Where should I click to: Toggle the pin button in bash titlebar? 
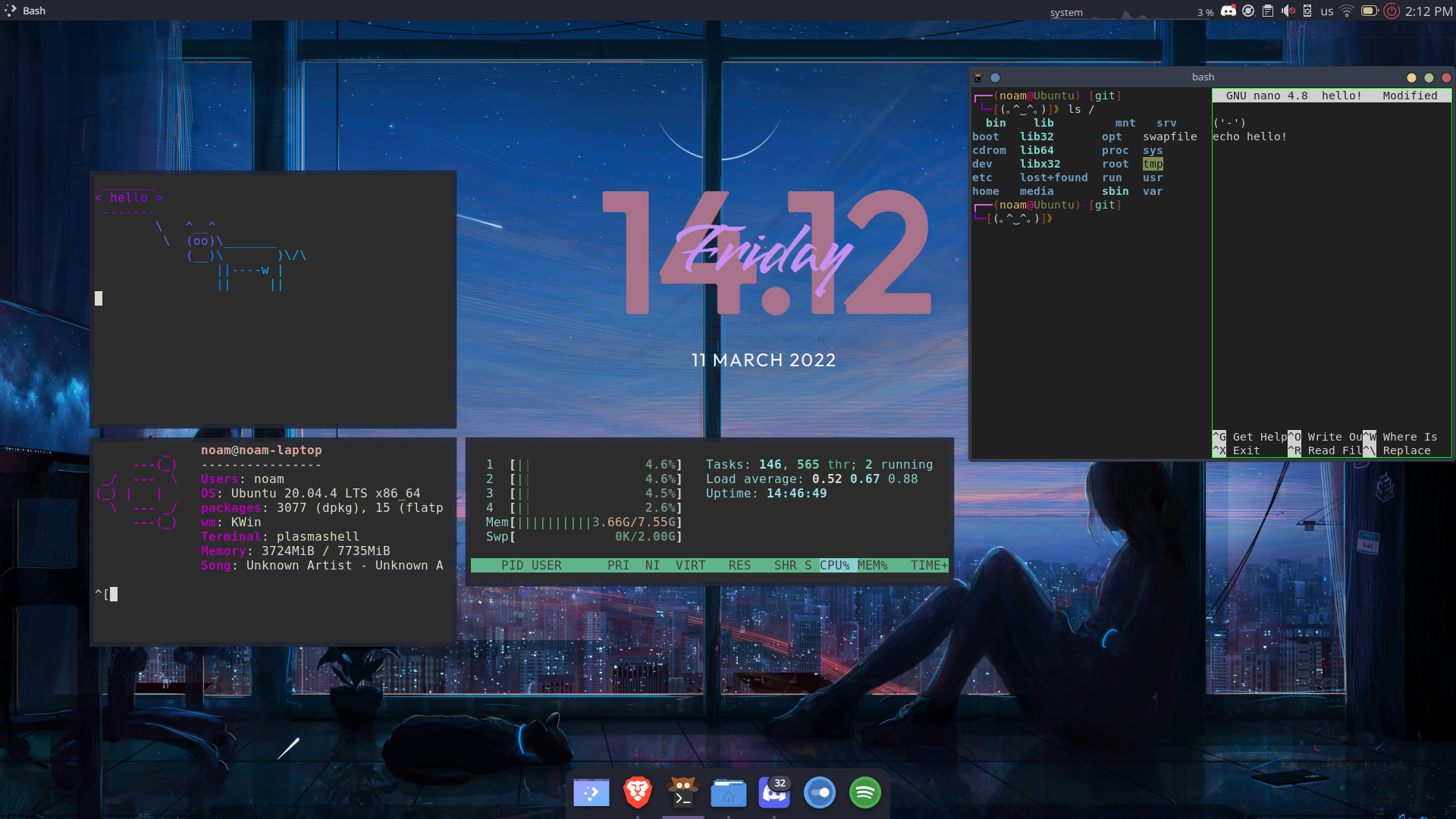click(995, 77)
